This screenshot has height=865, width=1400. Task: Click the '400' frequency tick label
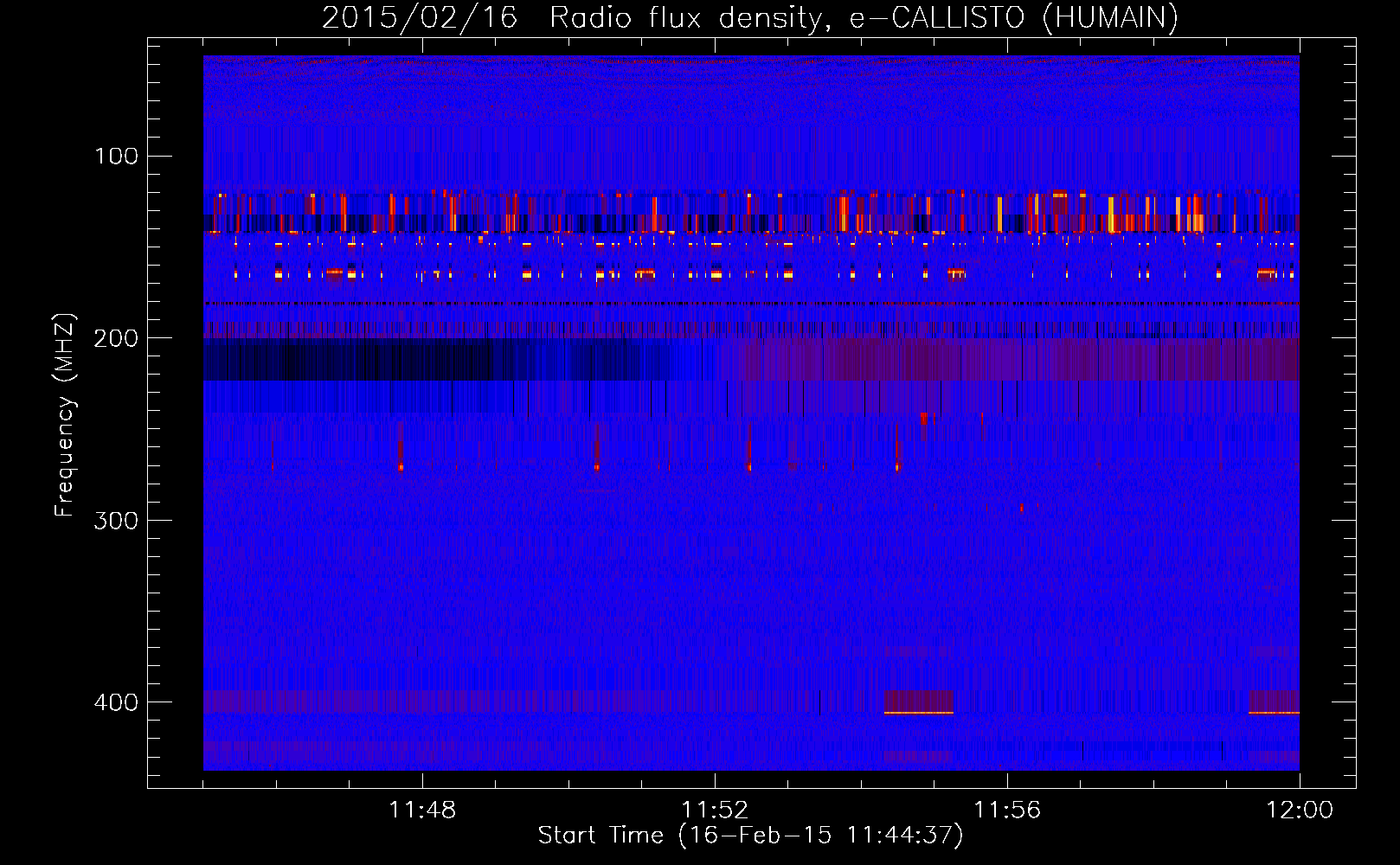click(116, 702)
